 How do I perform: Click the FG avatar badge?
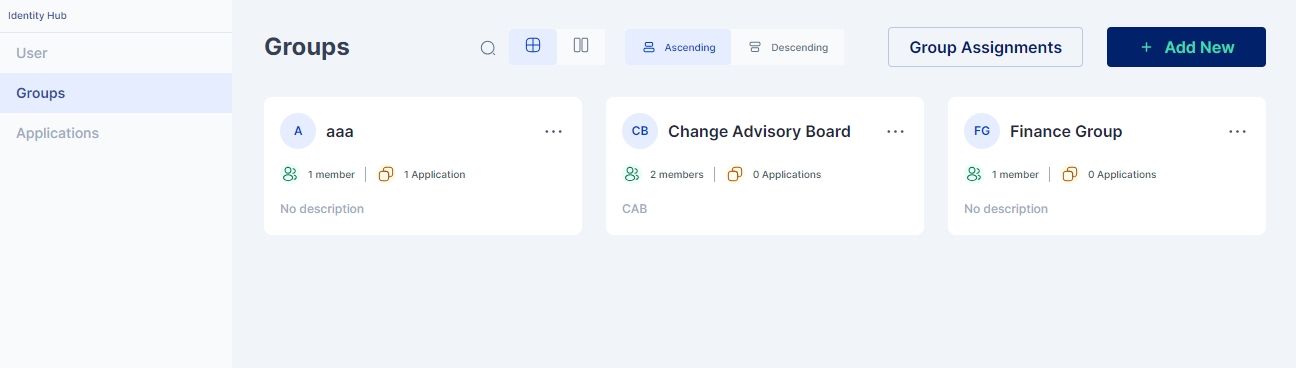982,131
